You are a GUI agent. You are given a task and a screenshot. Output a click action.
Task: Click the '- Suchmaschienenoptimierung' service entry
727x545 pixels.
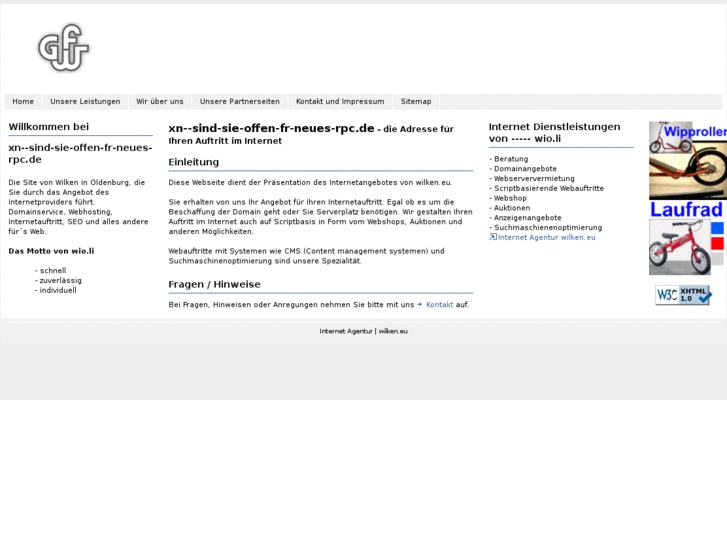coord(546,227)
